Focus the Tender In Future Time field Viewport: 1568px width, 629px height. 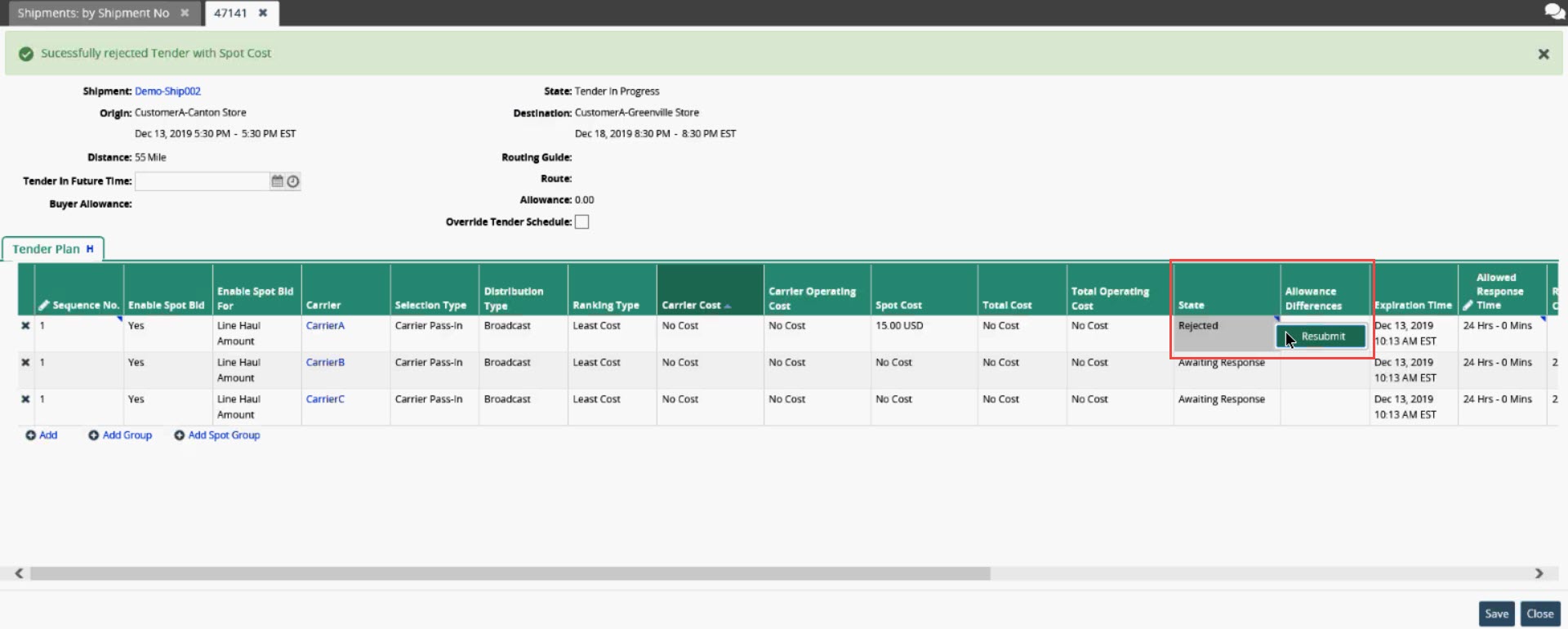pyautogui.click(x=202, y=181)
